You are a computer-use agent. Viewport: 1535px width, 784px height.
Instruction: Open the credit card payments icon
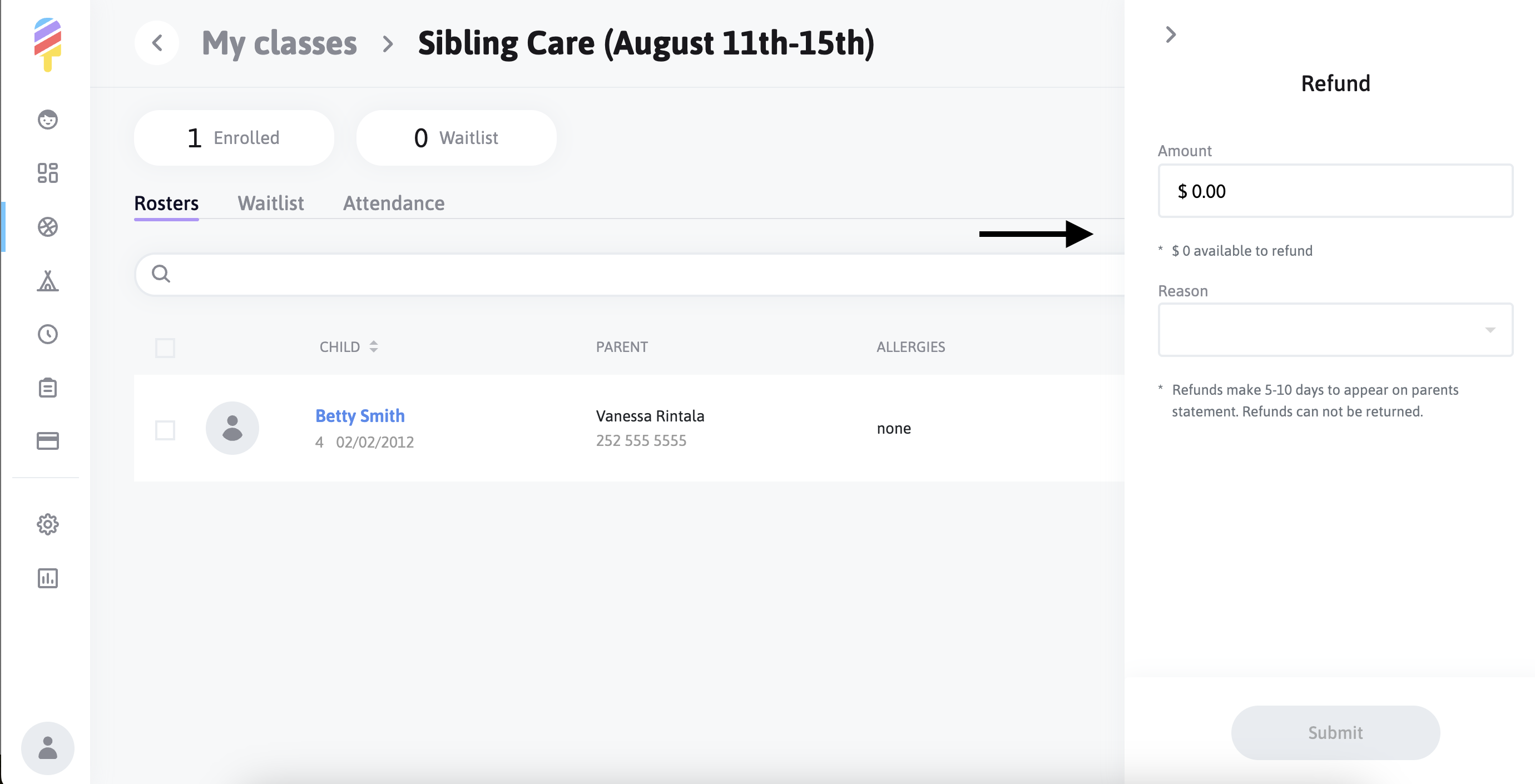click(48, 441)
